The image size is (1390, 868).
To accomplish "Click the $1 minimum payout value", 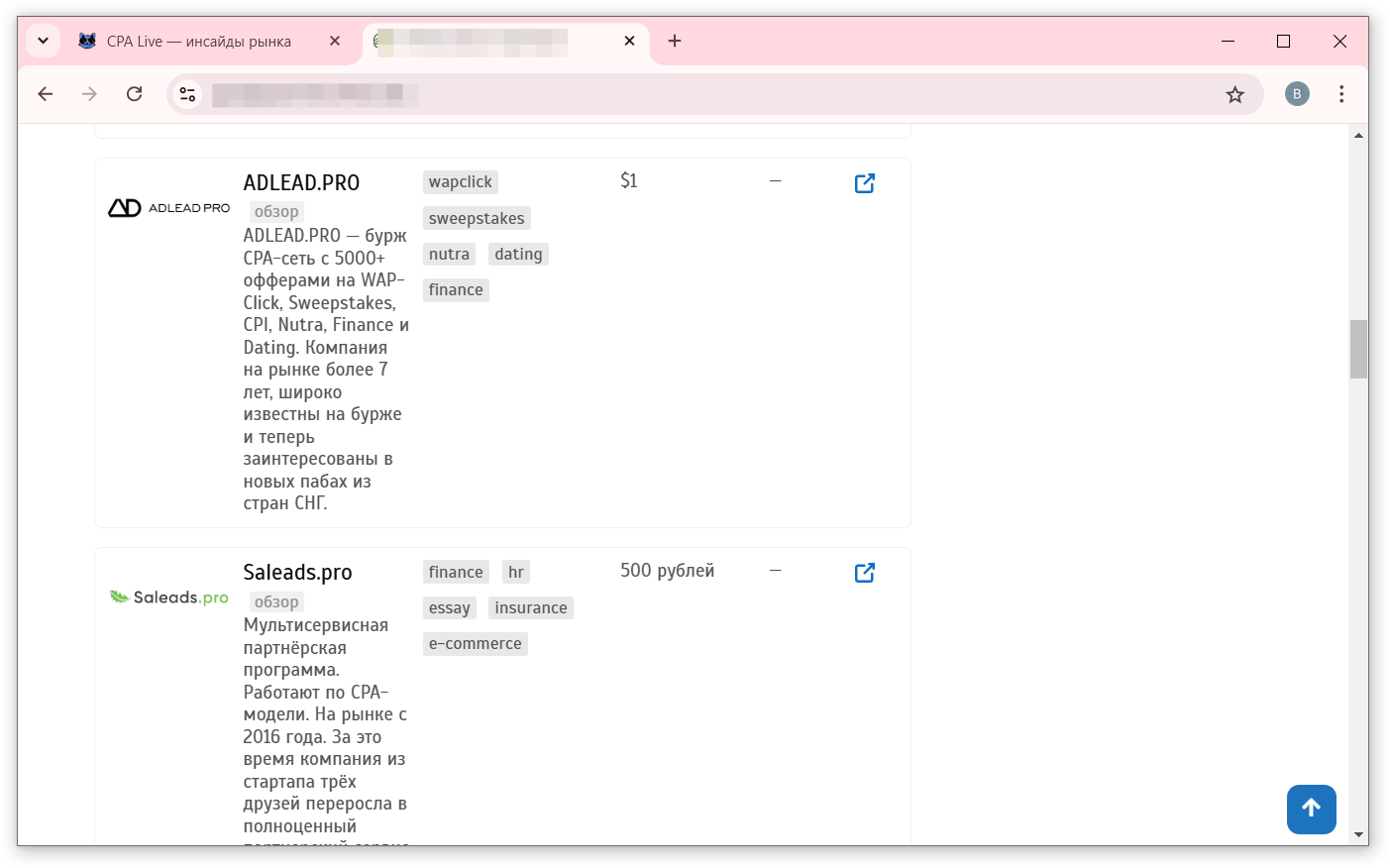I will click(x=629, y=180).
